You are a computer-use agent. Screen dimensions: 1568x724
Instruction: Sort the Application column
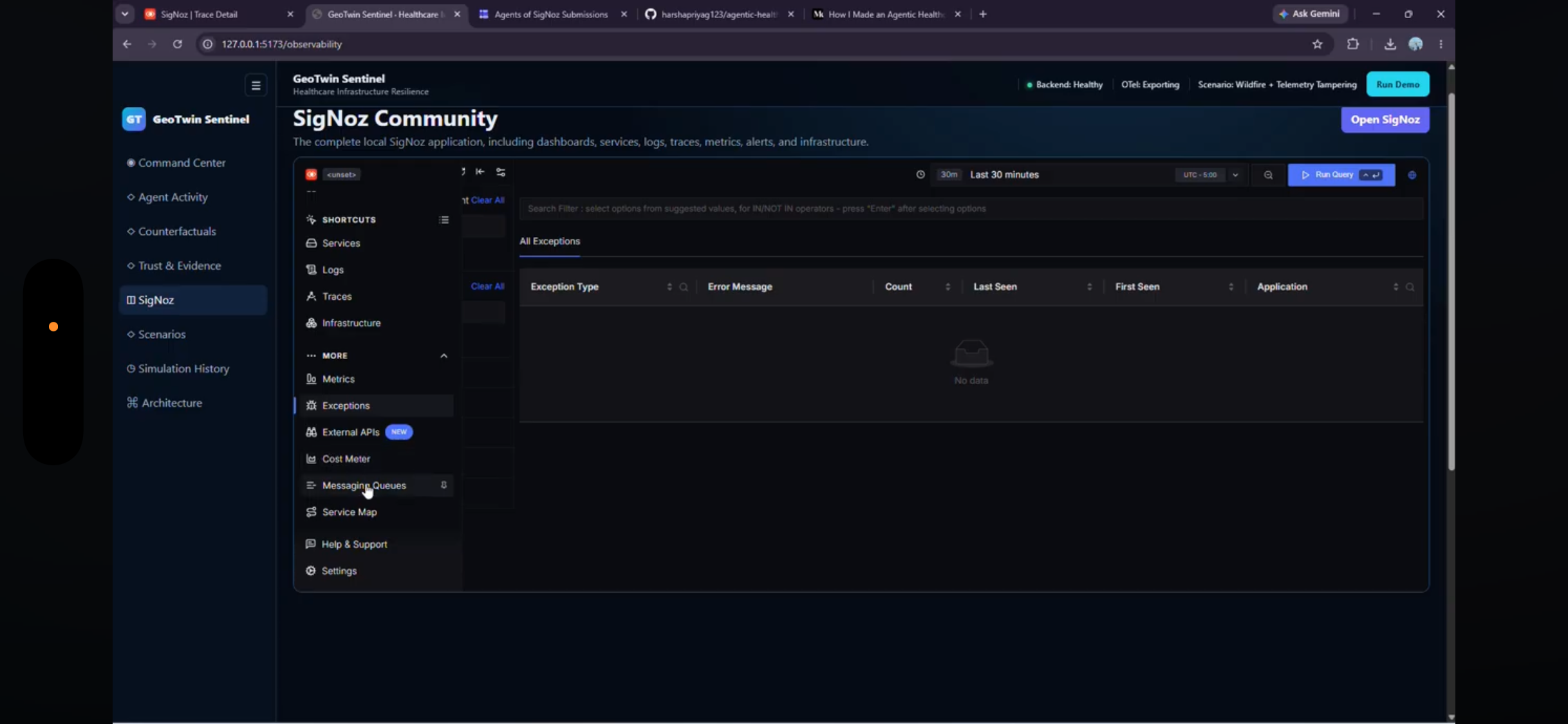(x=1395, y=287)
